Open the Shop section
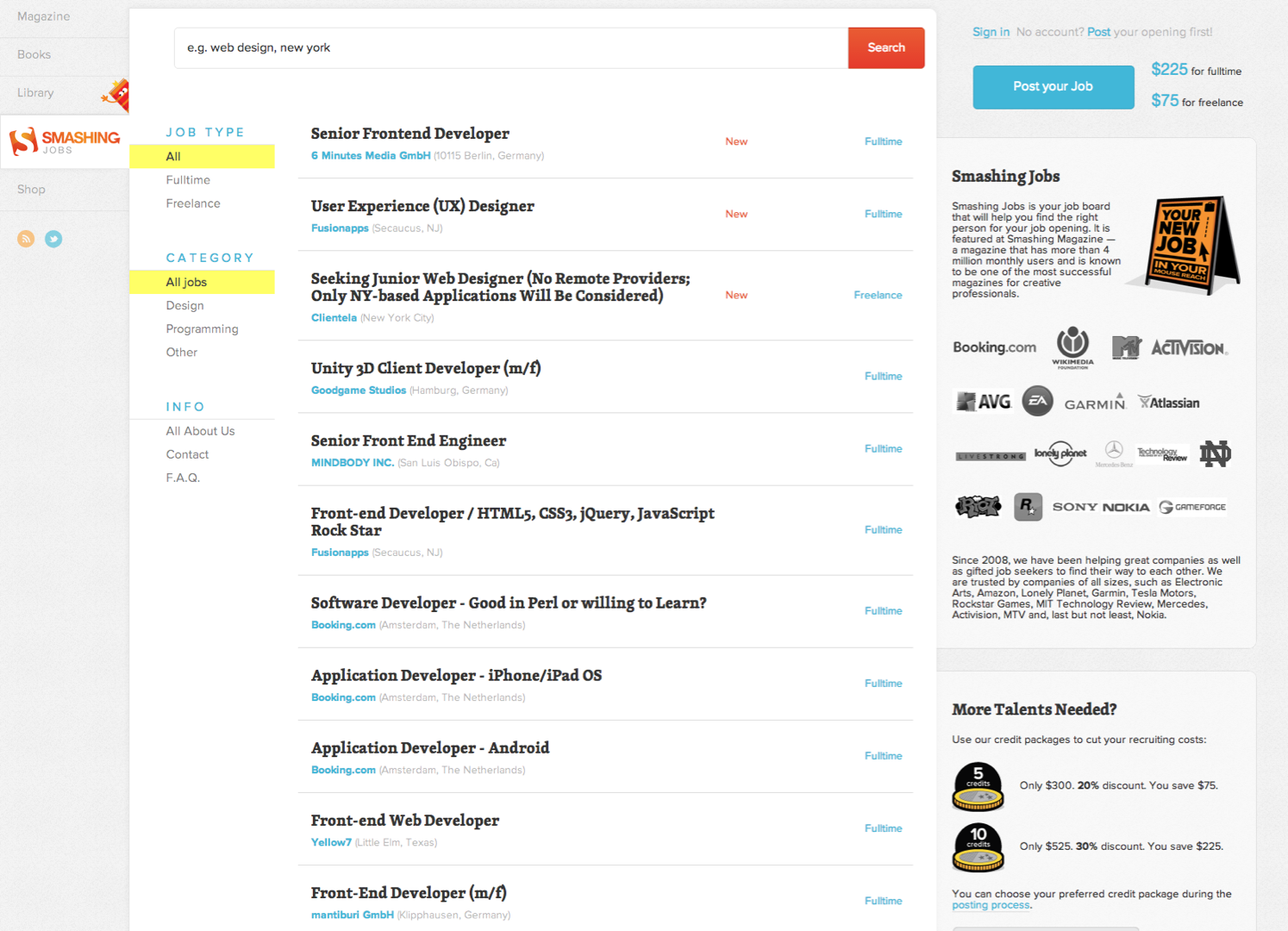The height and width of the screenshot is (931, 1288). pyautogui.click(x=31, y=189)
